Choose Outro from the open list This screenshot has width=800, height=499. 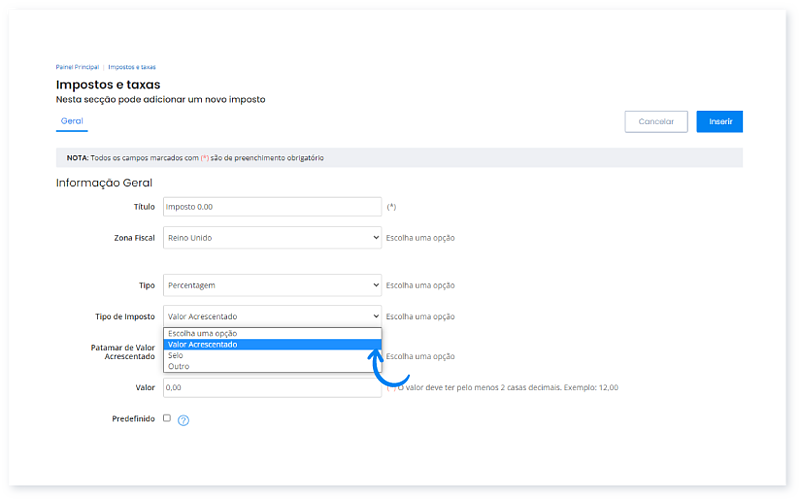(x=179, y=366)
